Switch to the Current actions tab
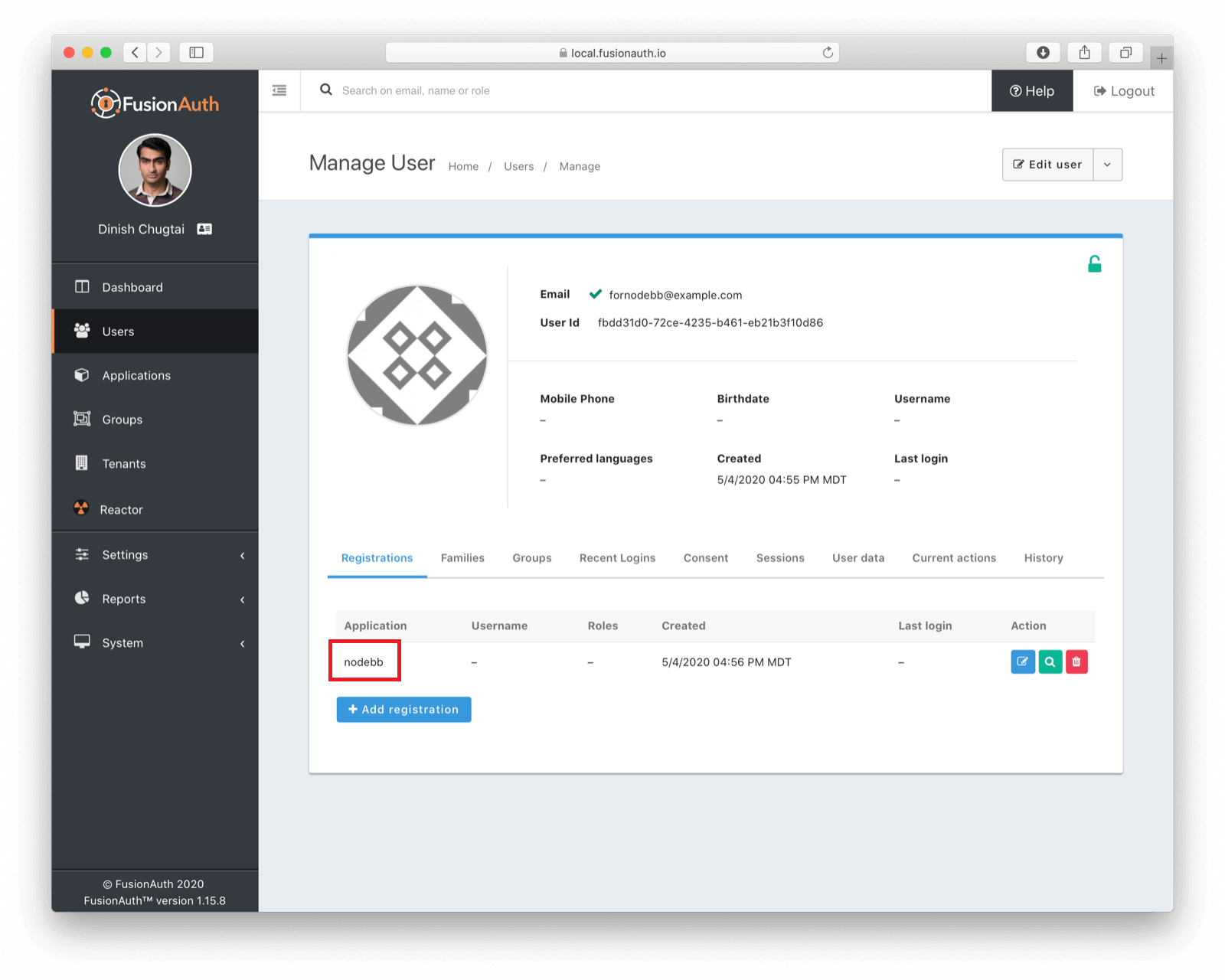 [954, 558]
